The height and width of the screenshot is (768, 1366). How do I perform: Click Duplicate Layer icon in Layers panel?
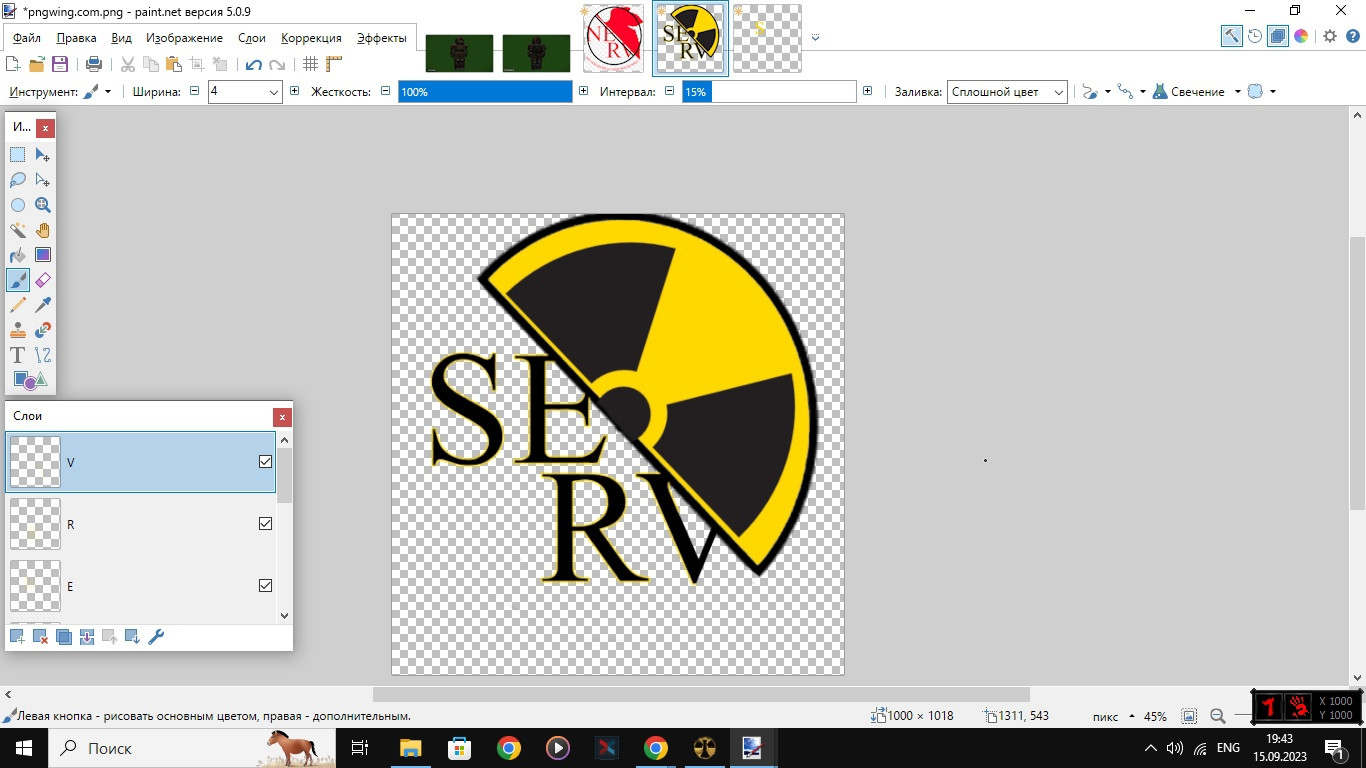64,637
